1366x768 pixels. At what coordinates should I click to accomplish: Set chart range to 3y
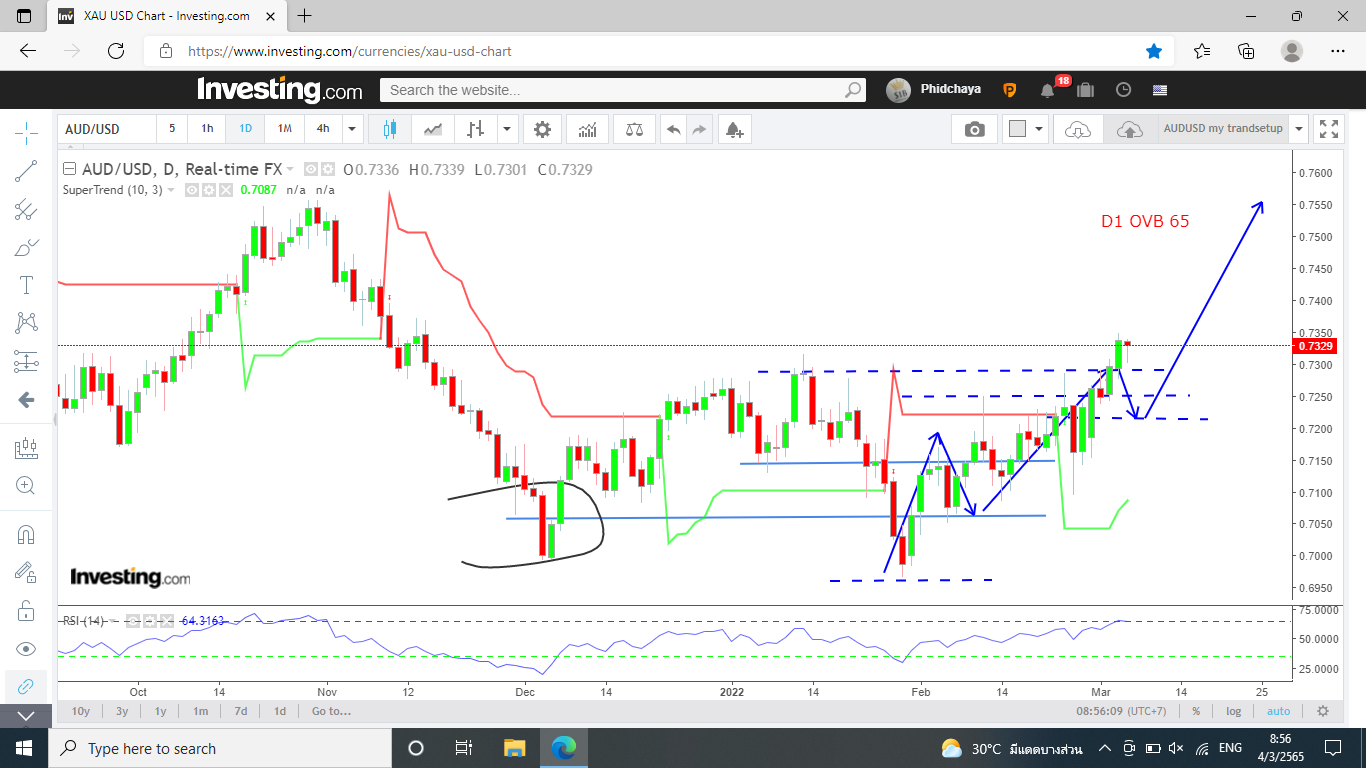coord(122,711)
